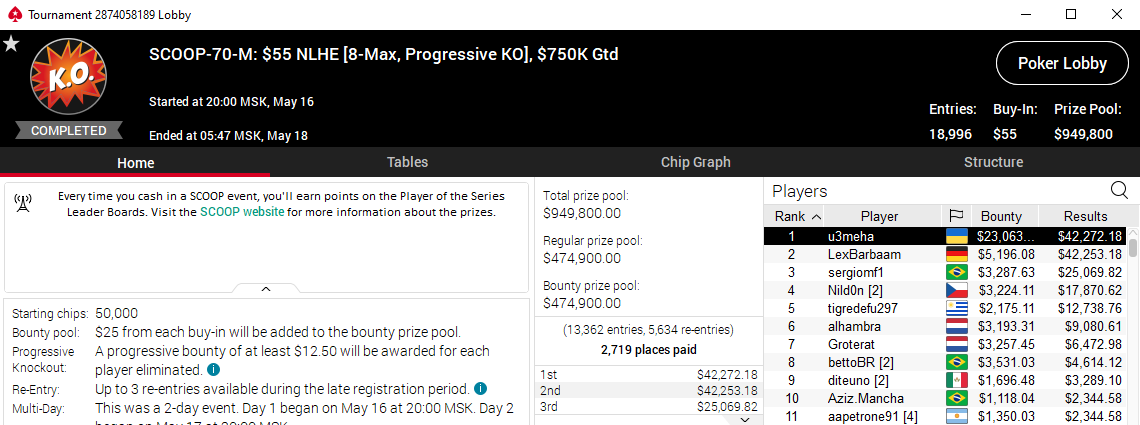Click the Players list vertical scrollbar
1140x425 pixels.
[1133, 325]
